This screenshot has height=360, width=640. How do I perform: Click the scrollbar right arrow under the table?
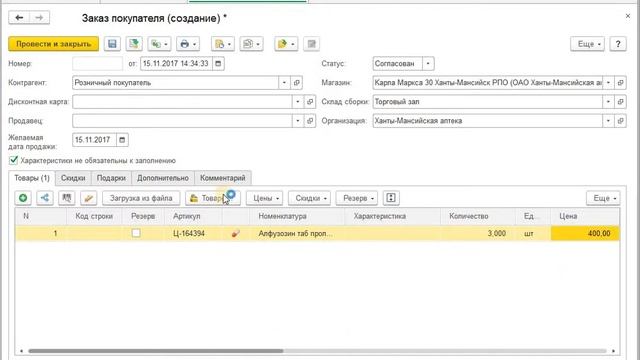click(613, 351)
